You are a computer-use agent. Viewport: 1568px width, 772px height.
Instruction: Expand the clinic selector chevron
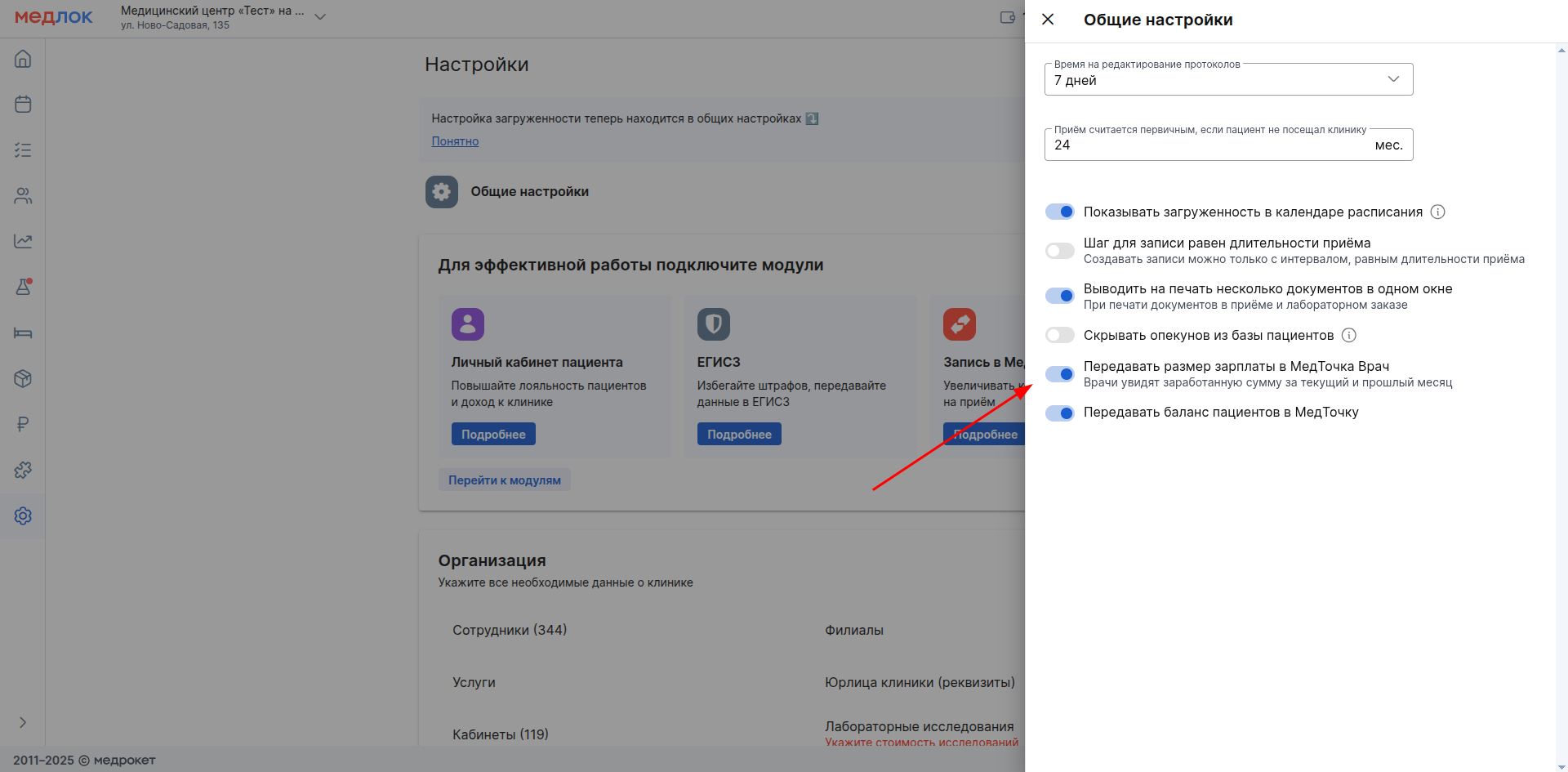(x=320, y=17)
